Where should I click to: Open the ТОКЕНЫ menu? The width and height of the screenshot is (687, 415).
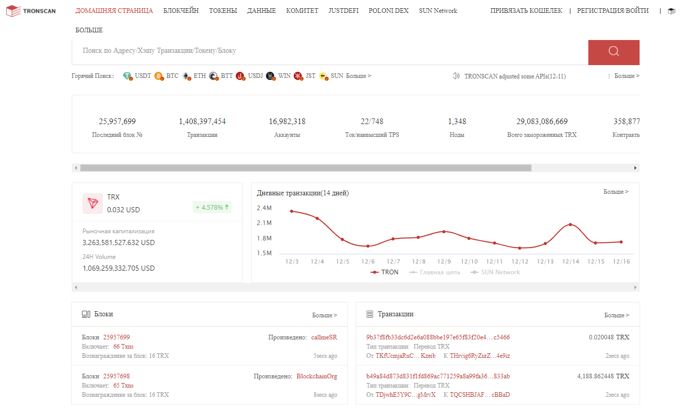point(223,10)
